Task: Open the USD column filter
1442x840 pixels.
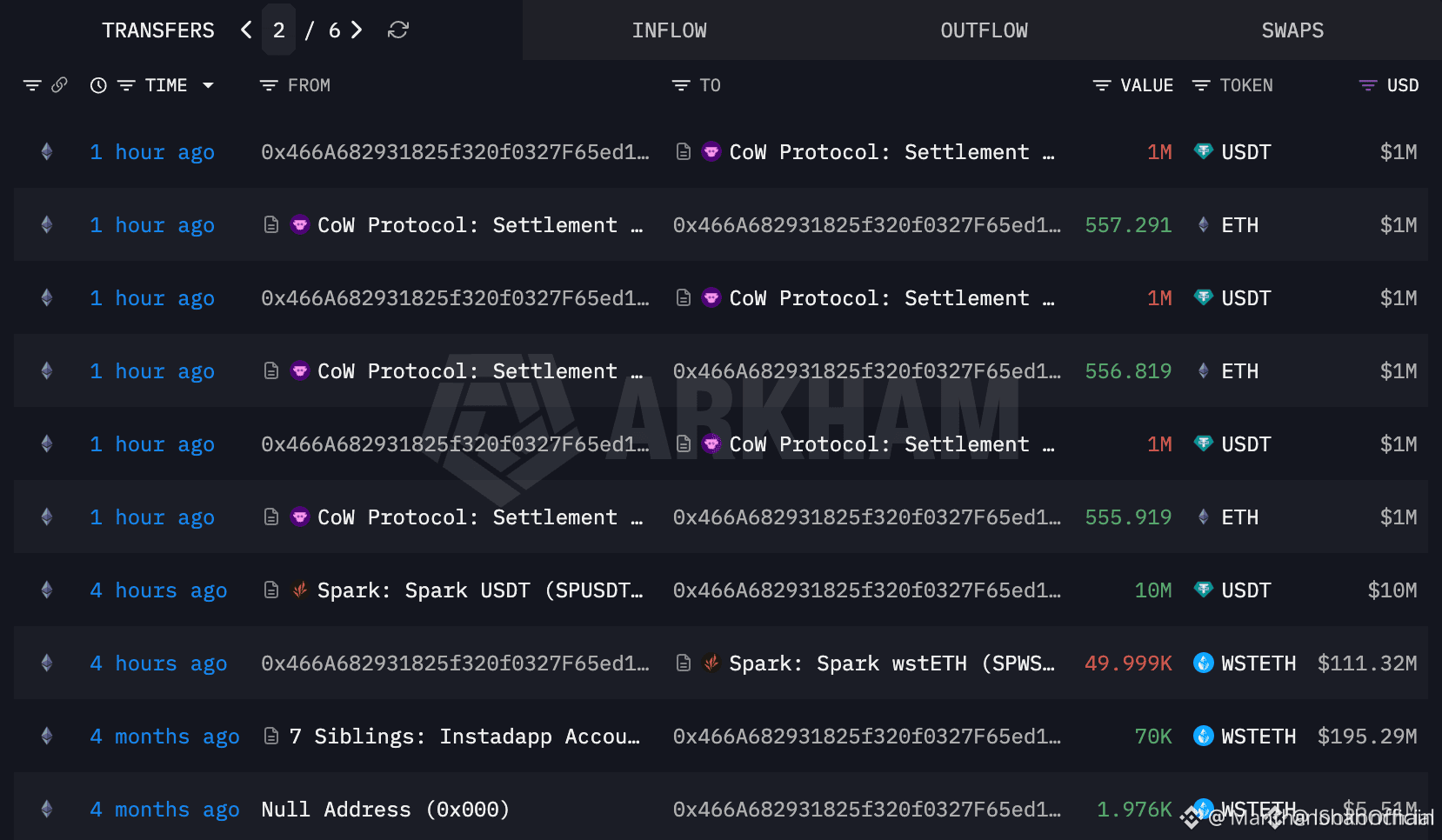Action: click(x=1368, y=85)
